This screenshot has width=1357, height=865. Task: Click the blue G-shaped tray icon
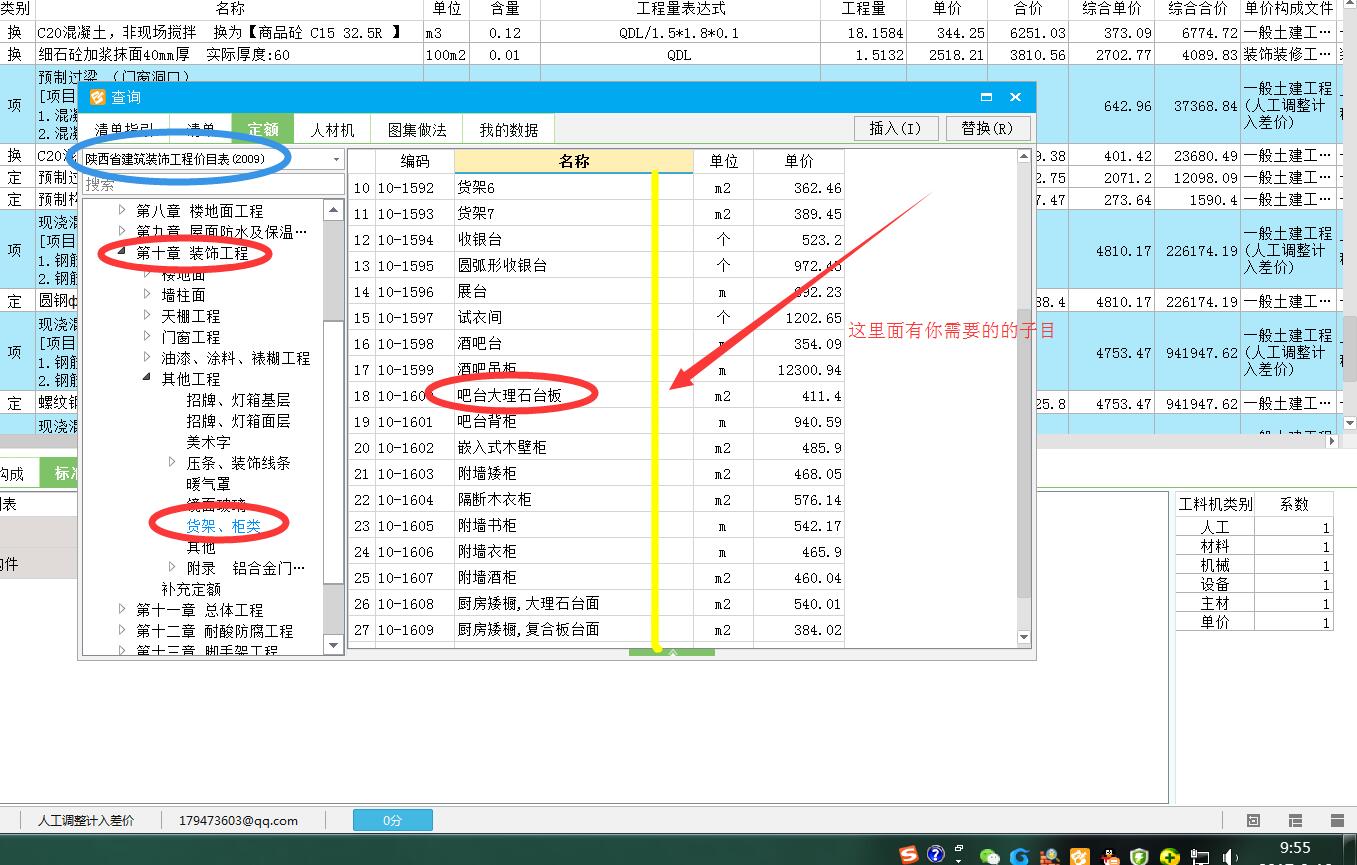coord(1019,857)
